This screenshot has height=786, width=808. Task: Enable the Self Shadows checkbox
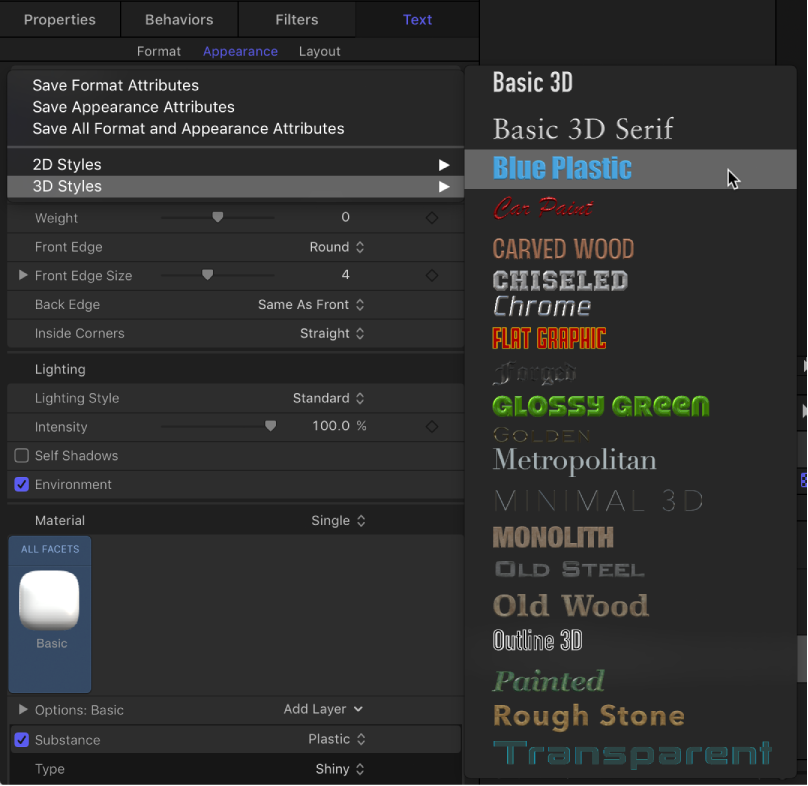tap(21, 456)
